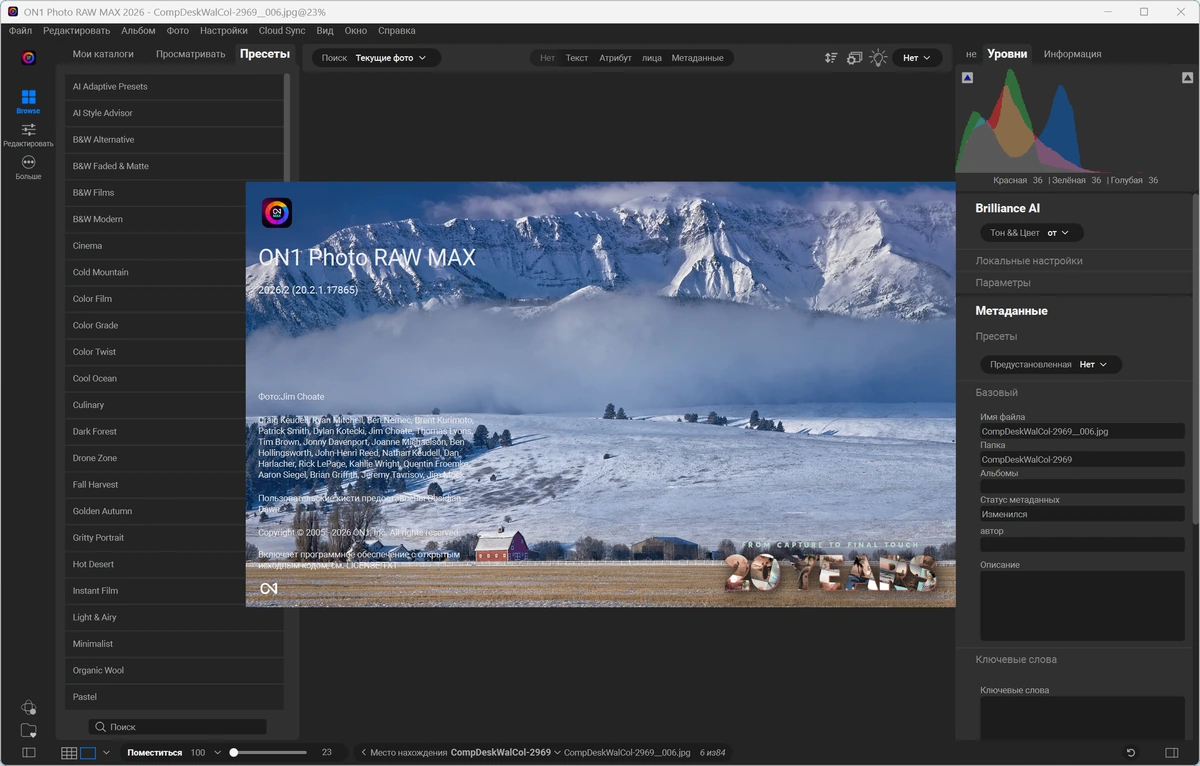This screenshot has height=766, width=1200.
Task: Adjust the thumbnail zoom slider
Action: [268, 753]
